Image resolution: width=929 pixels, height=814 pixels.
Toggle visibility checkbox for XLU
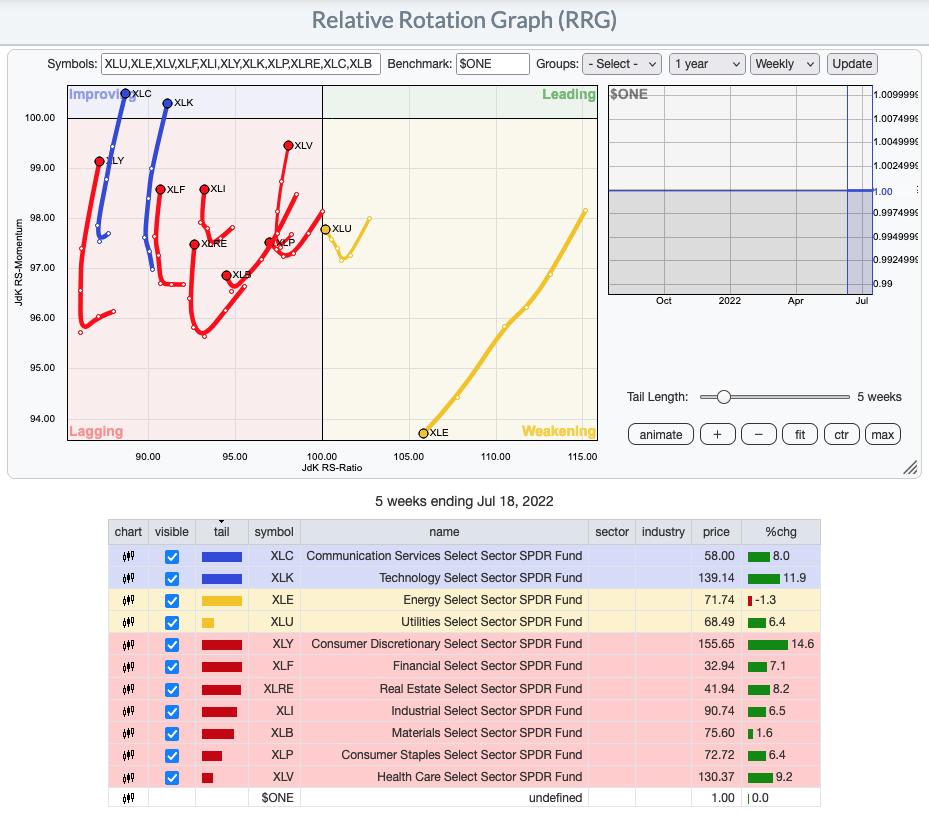coord(172,623)
